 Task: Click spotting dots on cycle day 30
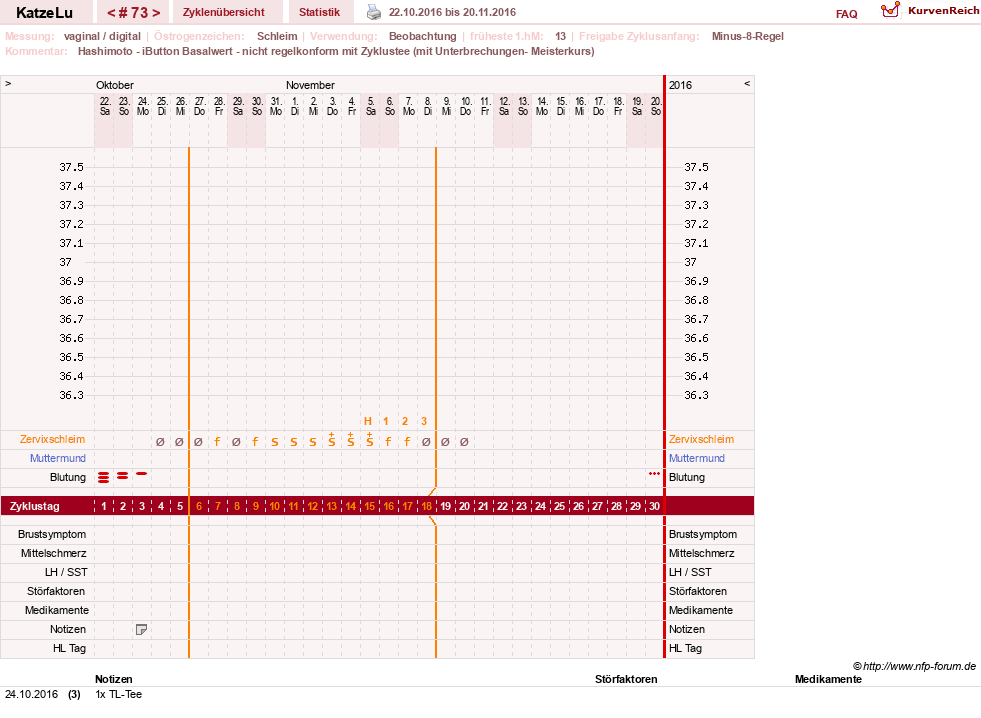pyautogui.click(x=654, y=473)
